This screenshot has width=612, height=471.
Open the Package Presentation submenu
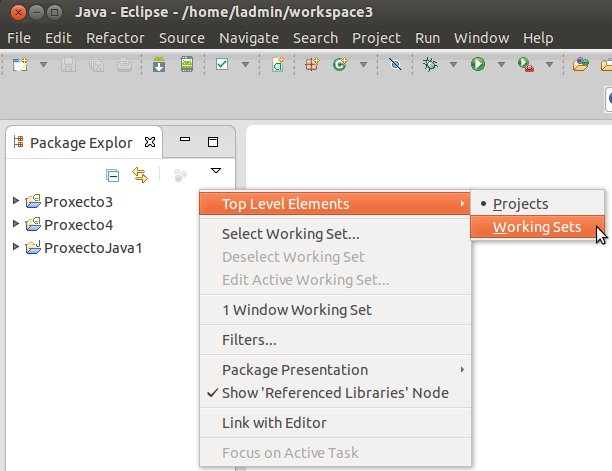[x=335, y=370]
